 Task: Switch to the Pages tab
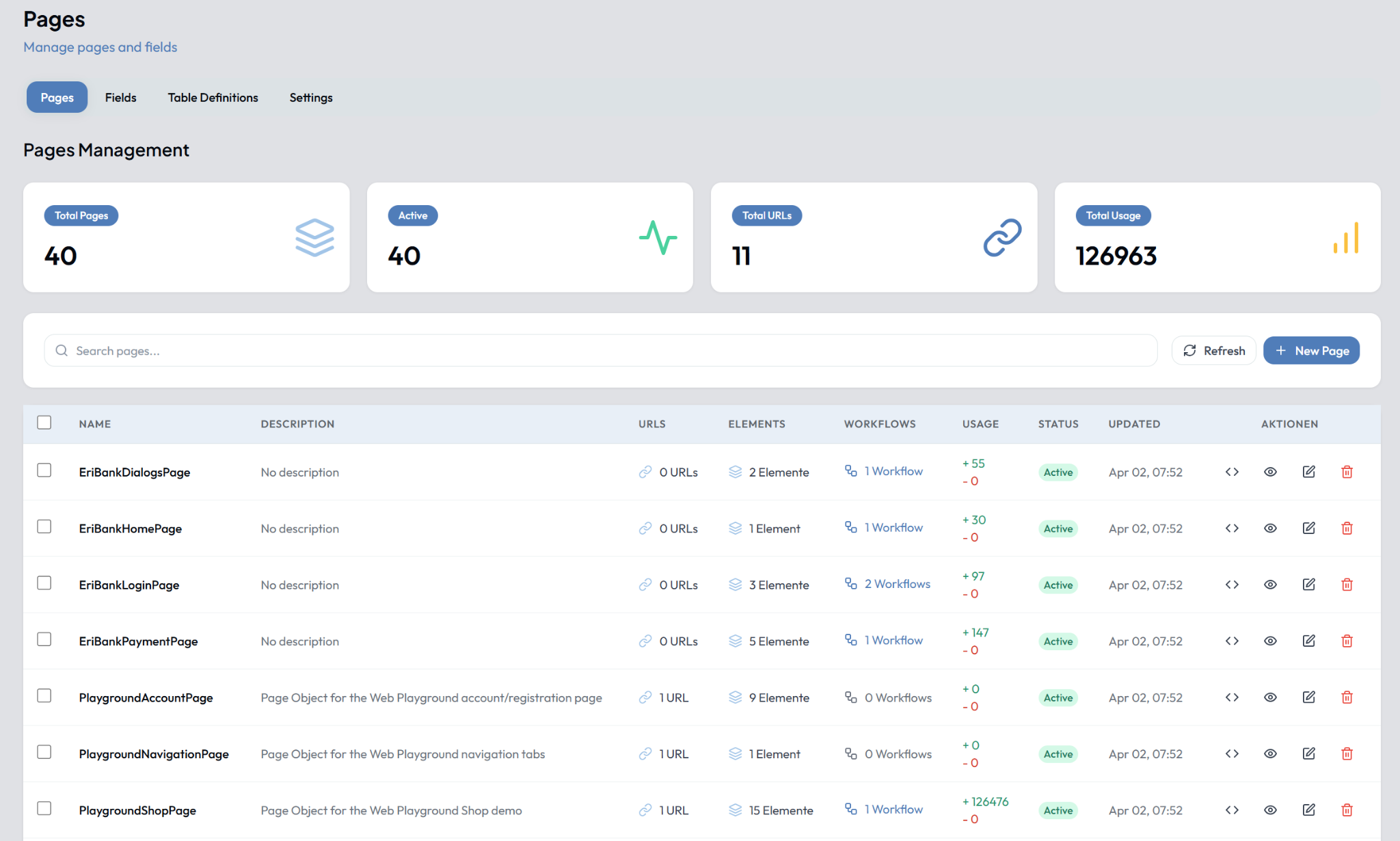coord(57,97)
